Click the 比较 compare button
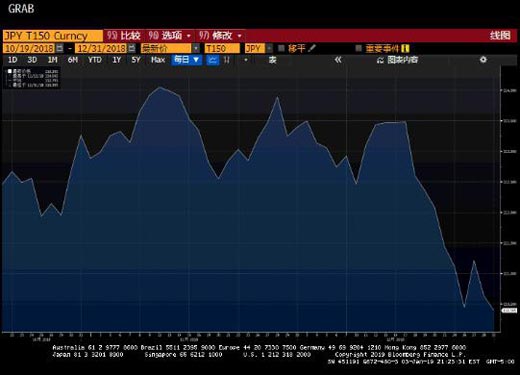 coord(124,35)
